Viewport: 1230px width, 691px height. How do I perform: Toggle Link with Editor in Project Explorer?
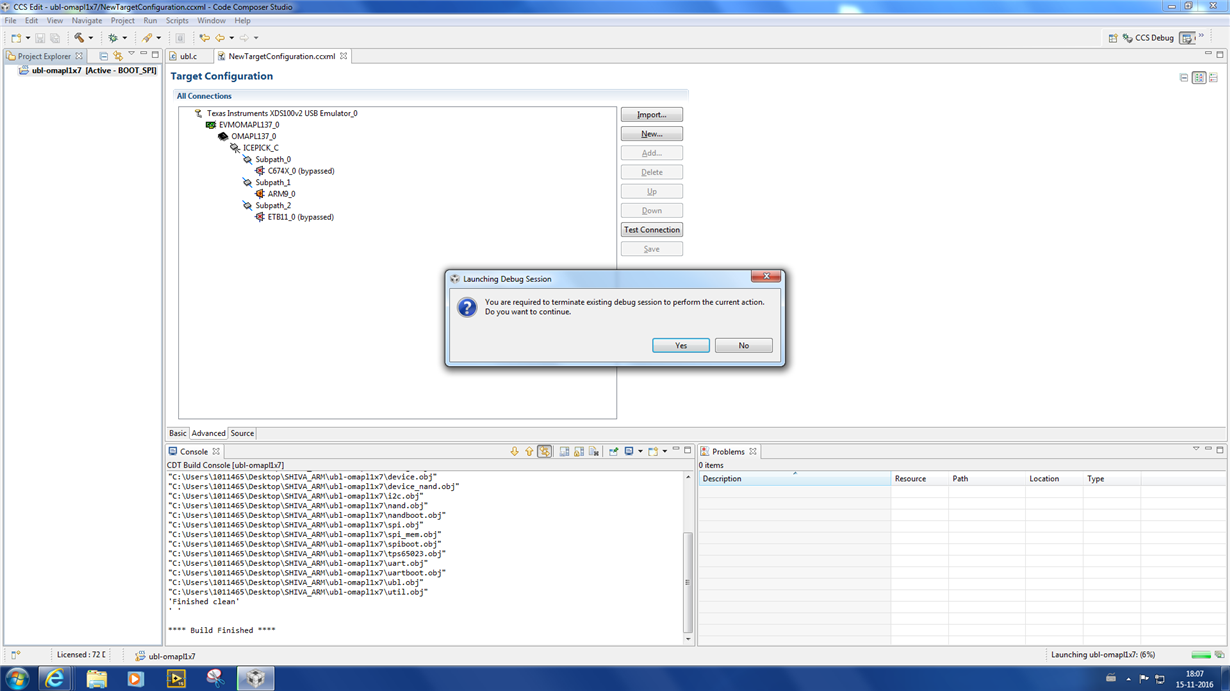click(118, 56)
